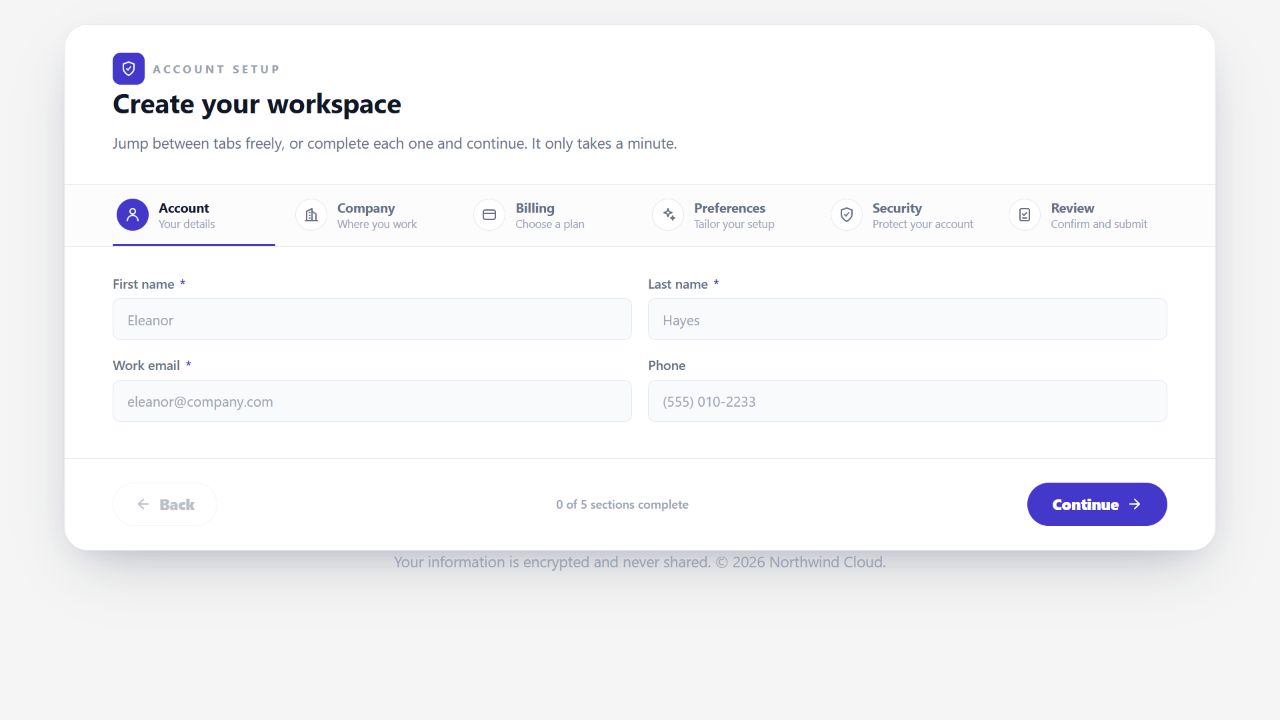Viewport: 1280px width, 720px height.
Task: Click the "Choose a plan" subtitle
Action: coord(550,224)
